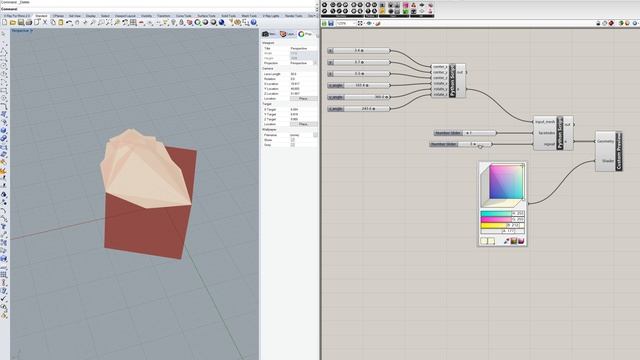640x360 pixels.
Task: Switch to the Layers panel tab
Action: click(287, 34)
